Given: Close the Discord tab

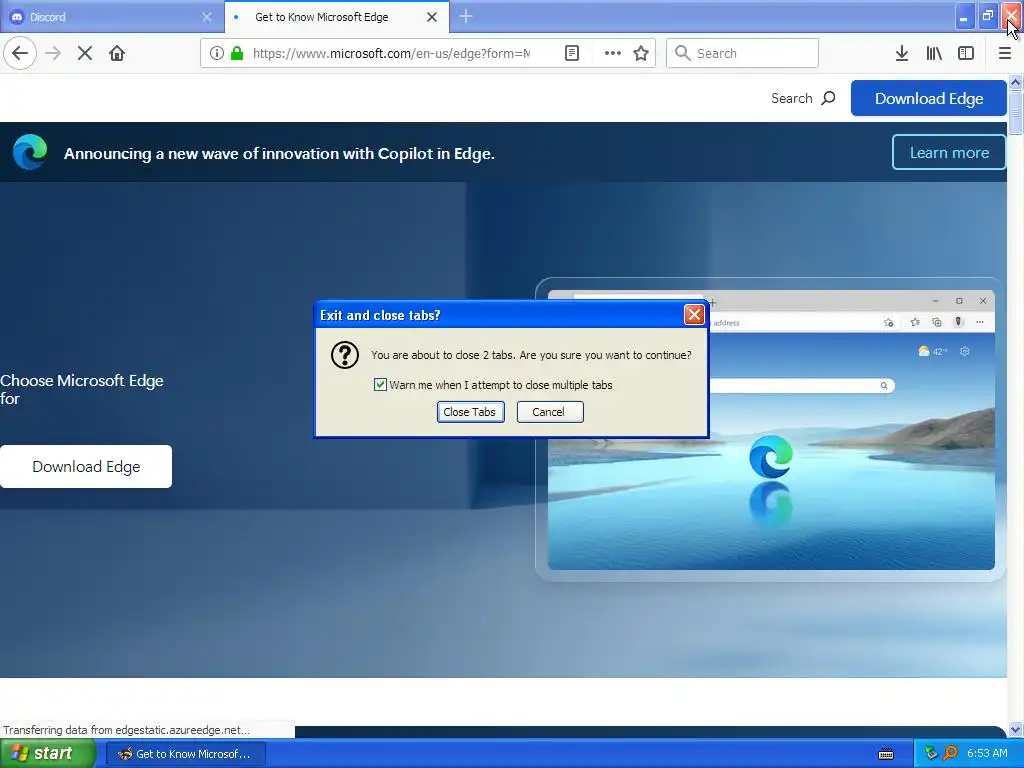Looking at the screenshot, I should tap(207, 17).
